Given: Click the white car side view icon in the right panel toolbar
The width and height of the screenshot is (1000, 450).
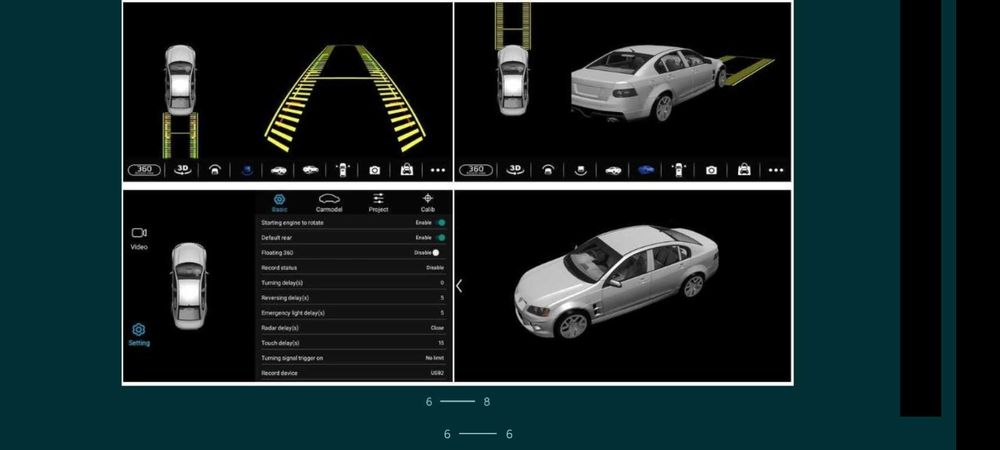Looking at the screenshot, I should [x=613, y=170].
